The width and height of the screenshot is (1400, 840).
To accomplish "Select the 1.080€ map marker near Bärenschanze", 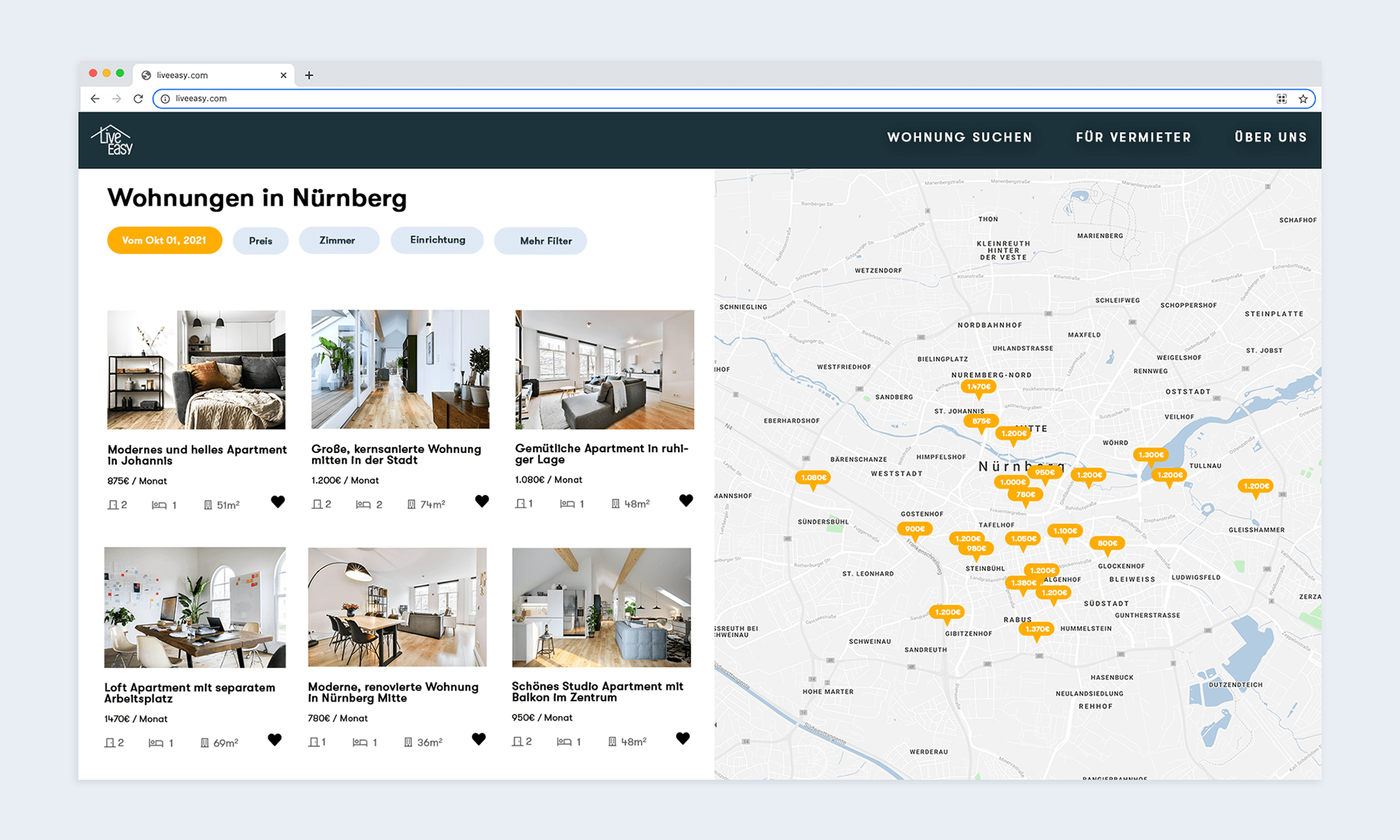I will (813, 478).
